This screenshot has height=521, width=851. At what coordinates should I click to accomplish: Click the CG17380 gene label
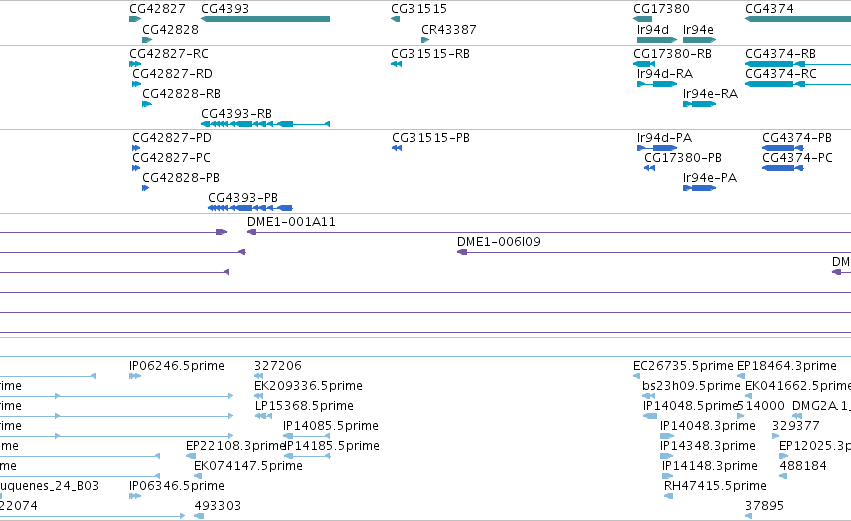[x=661, y=9]
